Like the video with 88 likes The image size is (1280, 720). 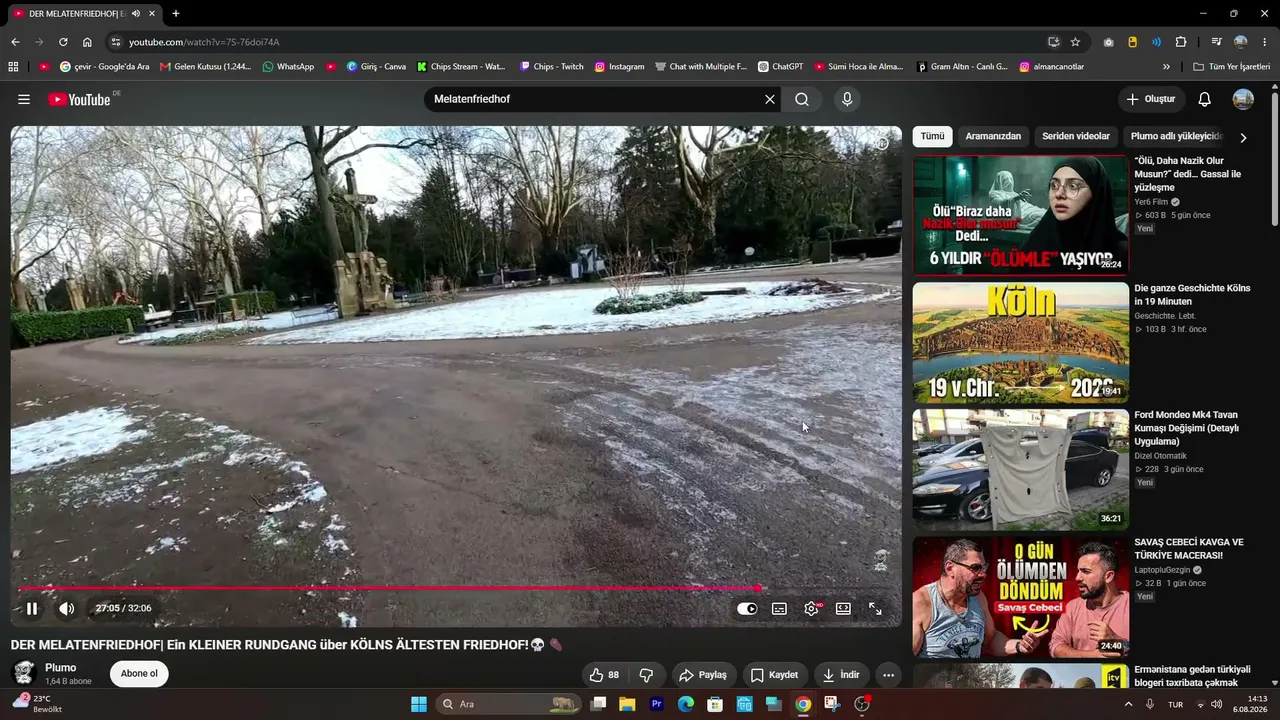click(x=604, y=675)
